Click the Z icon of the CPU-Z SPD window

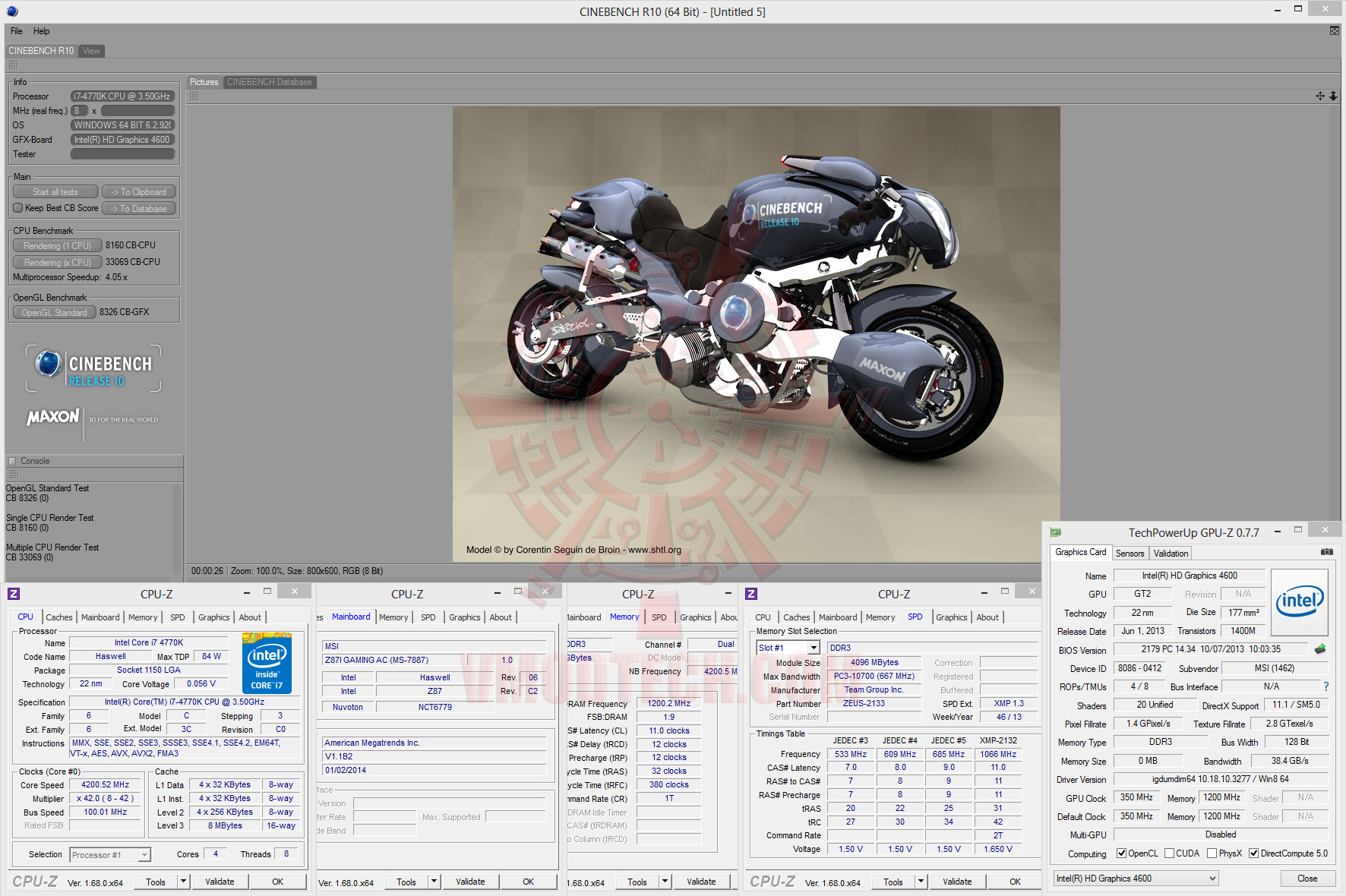[x=751, y=594]
